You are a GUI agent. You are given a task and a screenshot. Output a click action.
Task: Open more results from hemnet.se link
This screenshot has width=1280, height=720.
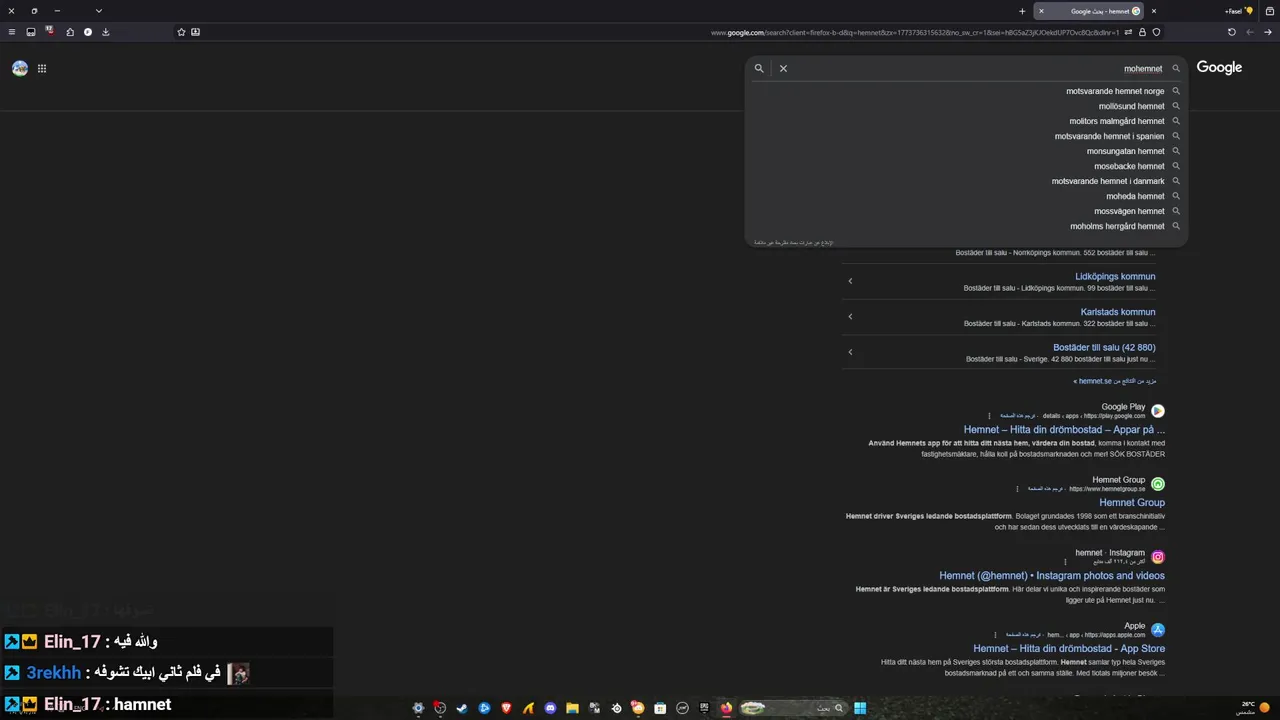pos(1115,381)
